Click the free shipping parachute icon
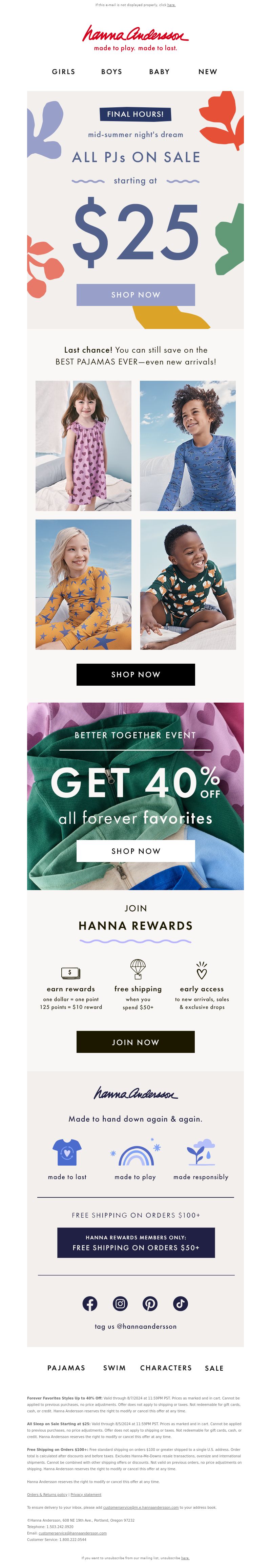The width and height of the screenshot is (271, 1568). [x=138, y=968]
